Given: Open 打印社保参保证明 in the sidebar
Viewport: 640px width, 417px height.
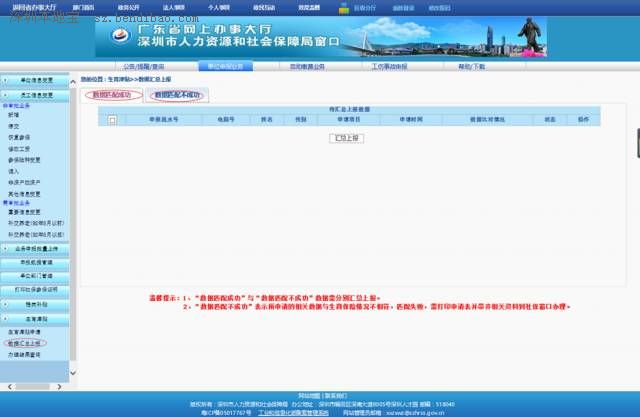Looking at the screenshot, I should (x=40, y=289).
